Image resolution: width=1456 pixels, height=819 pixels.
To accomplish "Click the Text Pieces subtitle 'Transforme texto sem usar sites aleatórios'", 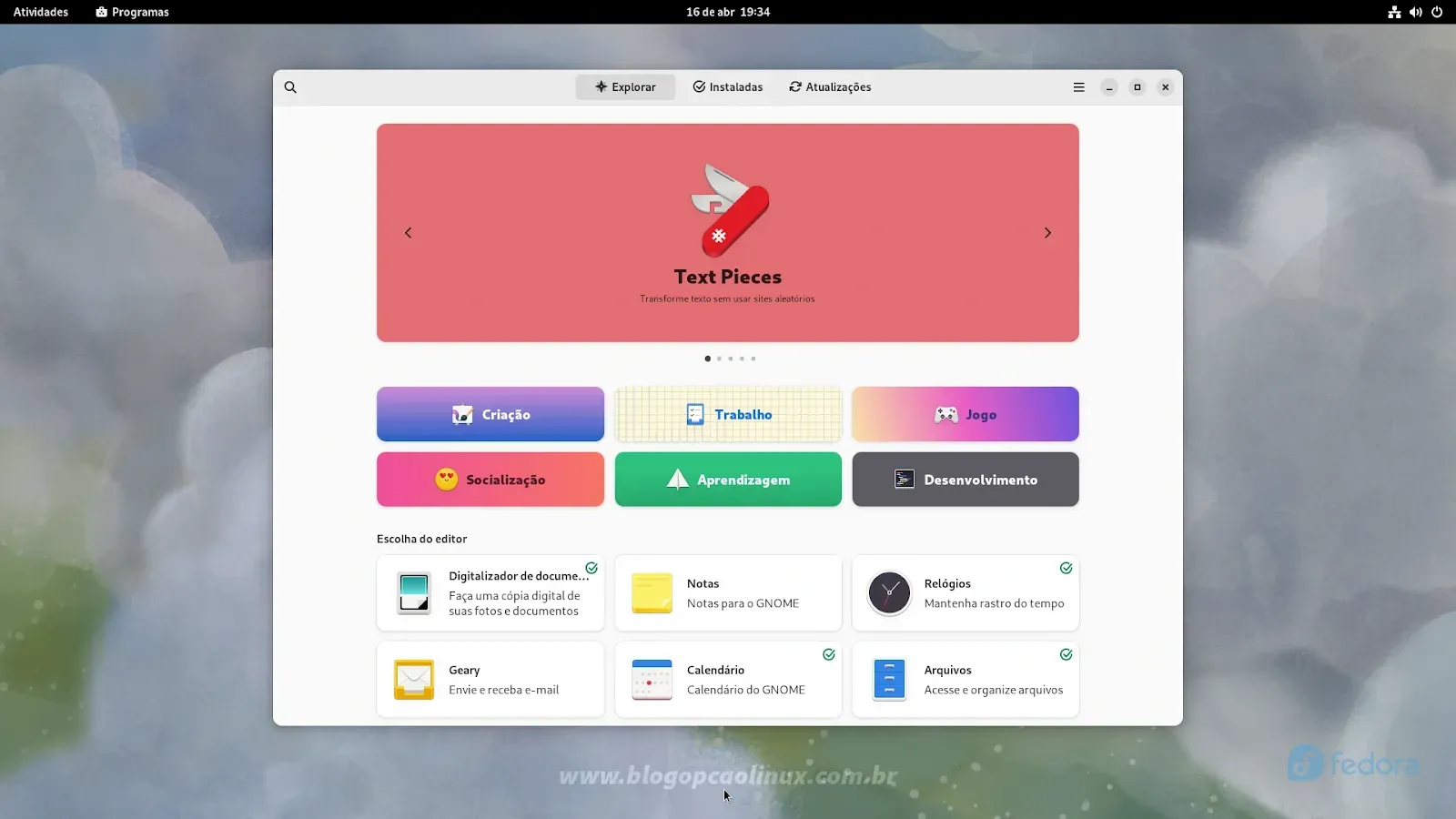I will (727, 298).
